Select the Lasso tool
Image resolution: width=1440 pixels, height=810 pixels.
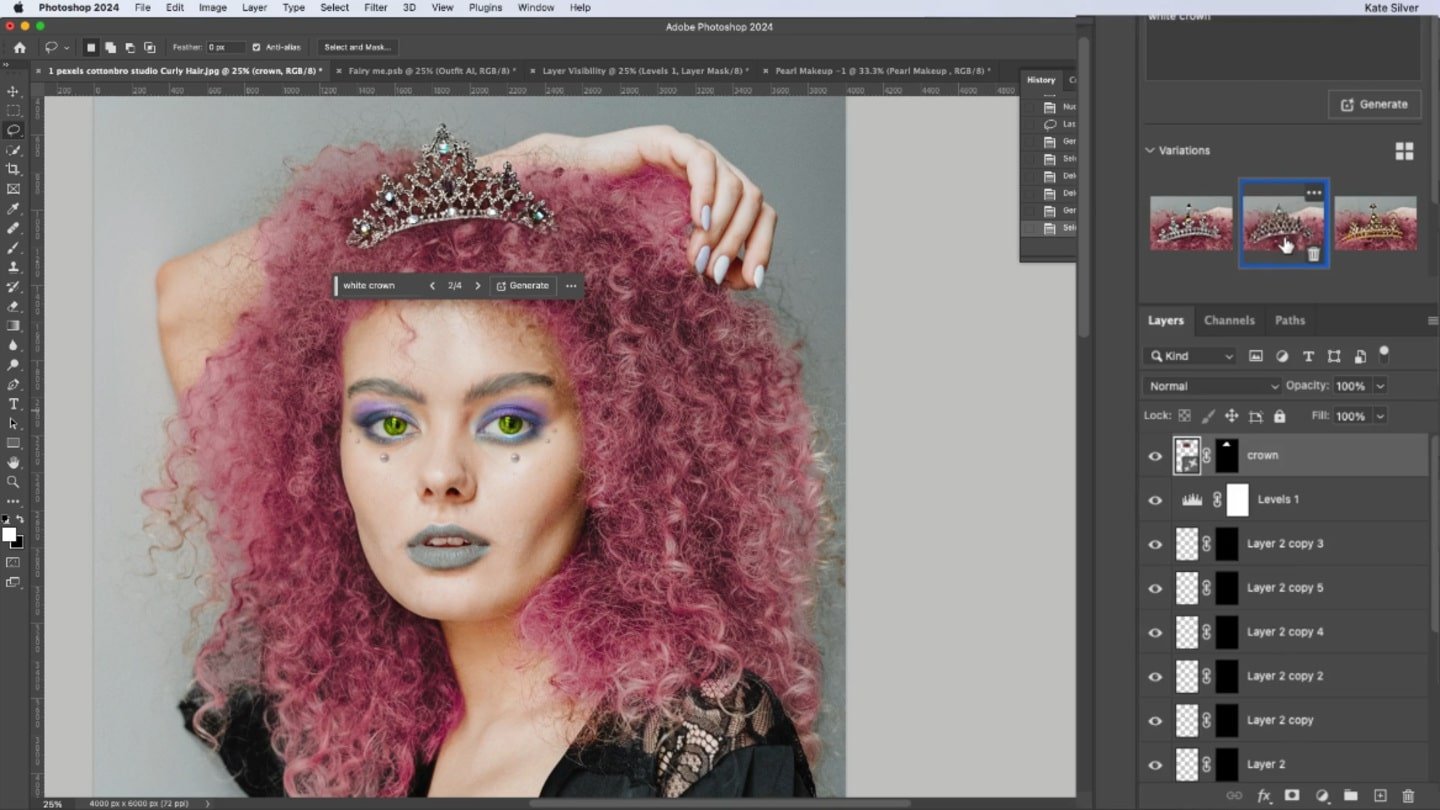pyautogui.click(x=14, y=130)
